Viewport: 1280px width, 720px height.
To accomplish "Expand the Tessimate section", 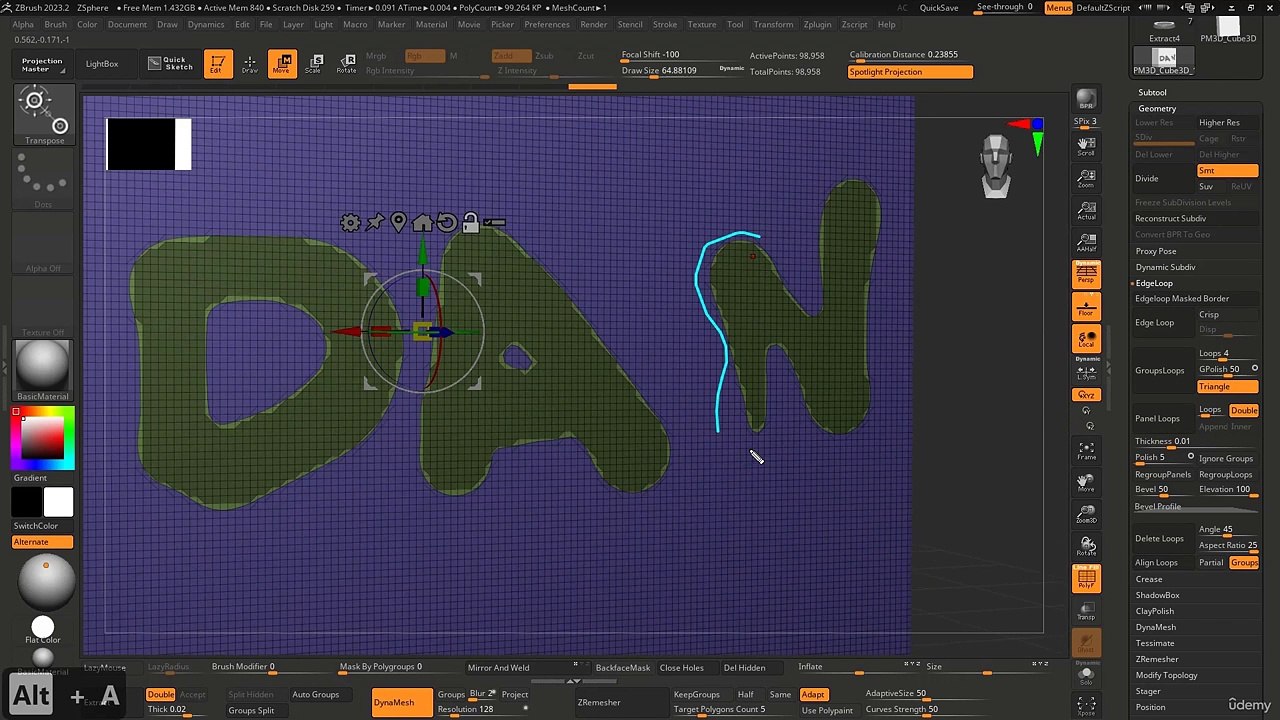I will (1155, 643).
